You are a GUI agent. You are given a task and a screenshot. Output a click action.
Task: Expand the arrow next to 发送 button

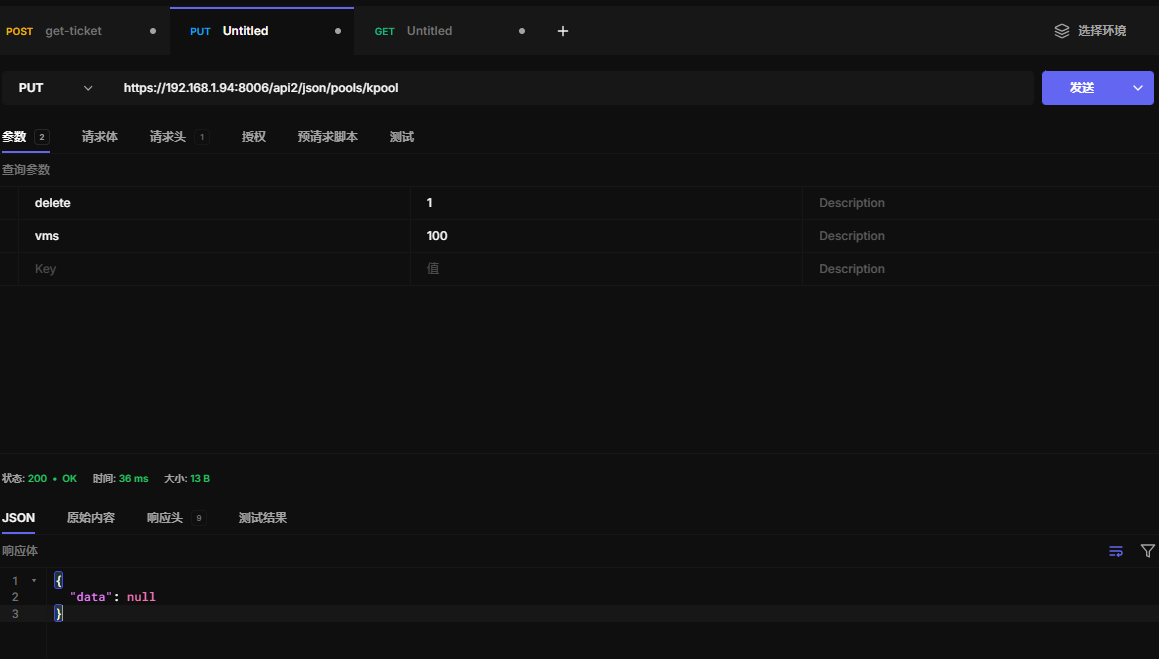point(1138,88)
